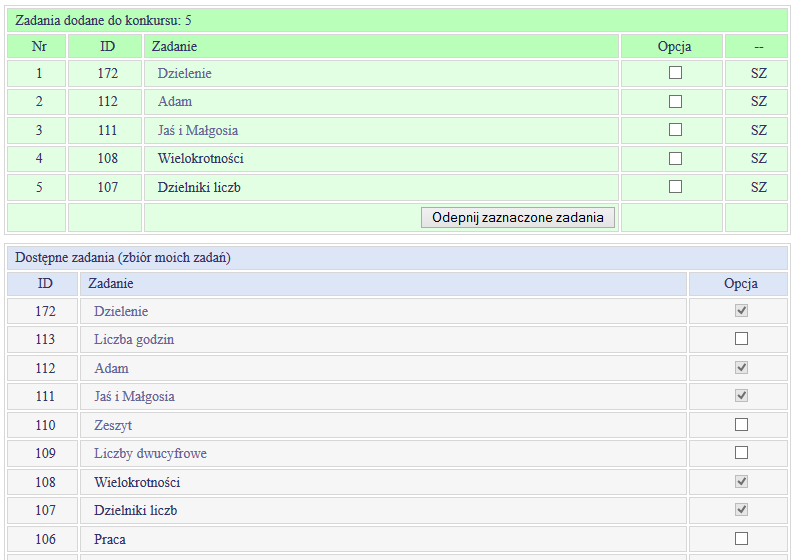Open SZ link for Jaś i Małgosia

coord(758,130)
